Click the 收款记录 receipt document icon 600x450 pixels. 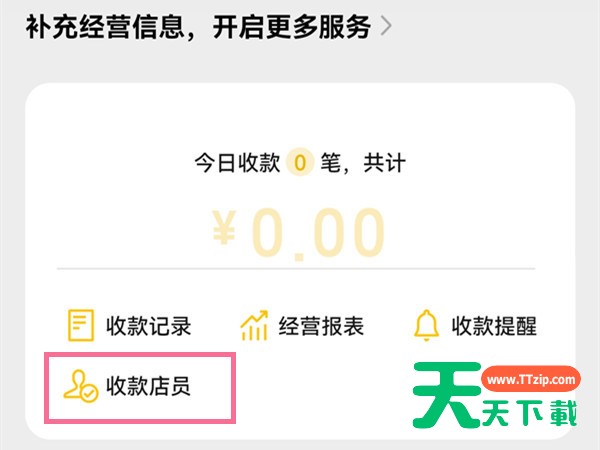[x=80, y=325]
